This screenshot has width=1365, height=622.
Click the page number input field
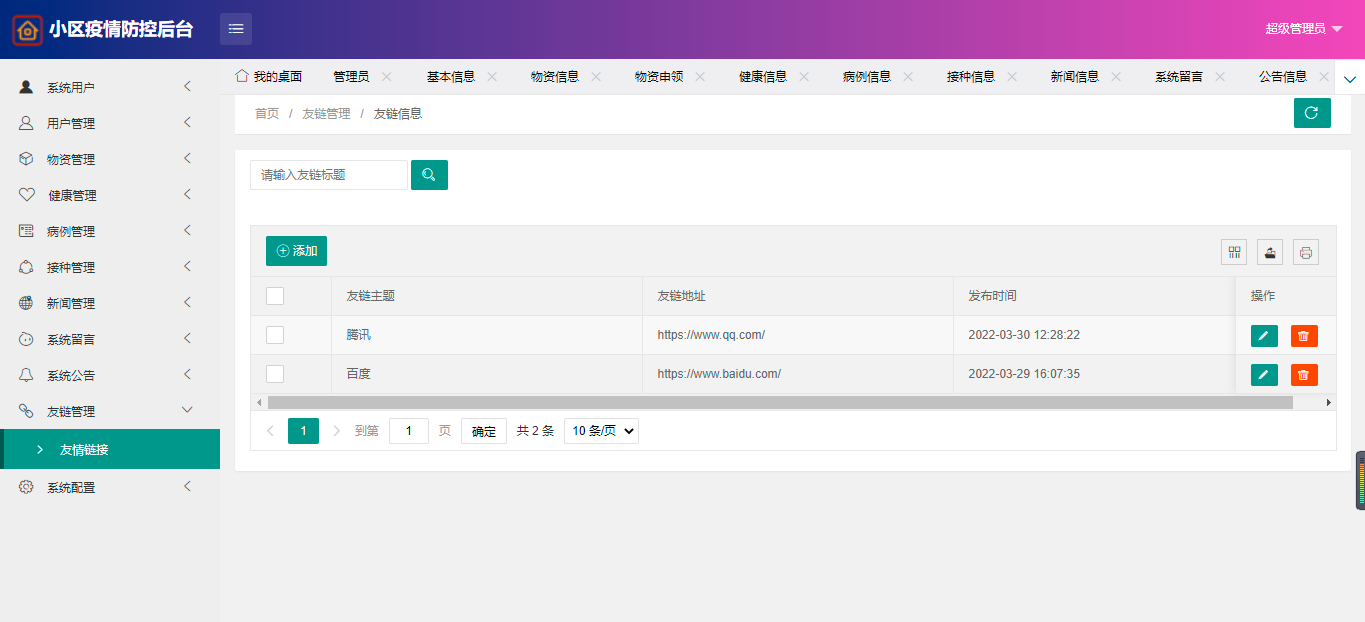(409, 431)
